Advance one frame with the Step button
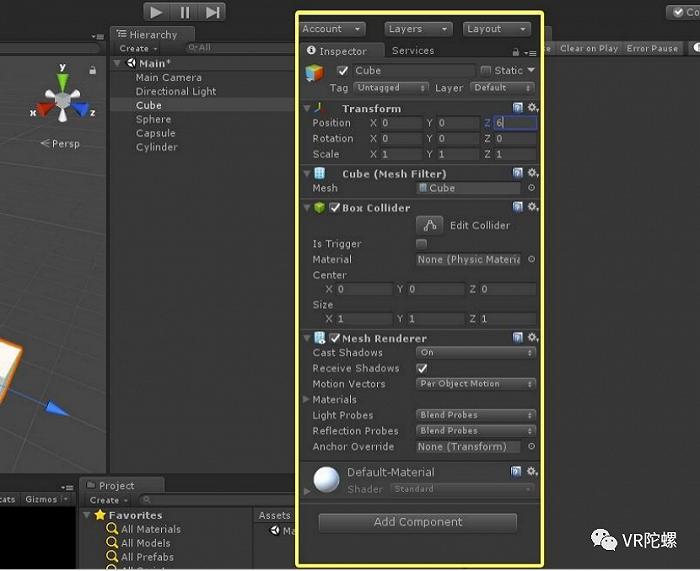Screen dimensions: 700x571 point(212,12)
